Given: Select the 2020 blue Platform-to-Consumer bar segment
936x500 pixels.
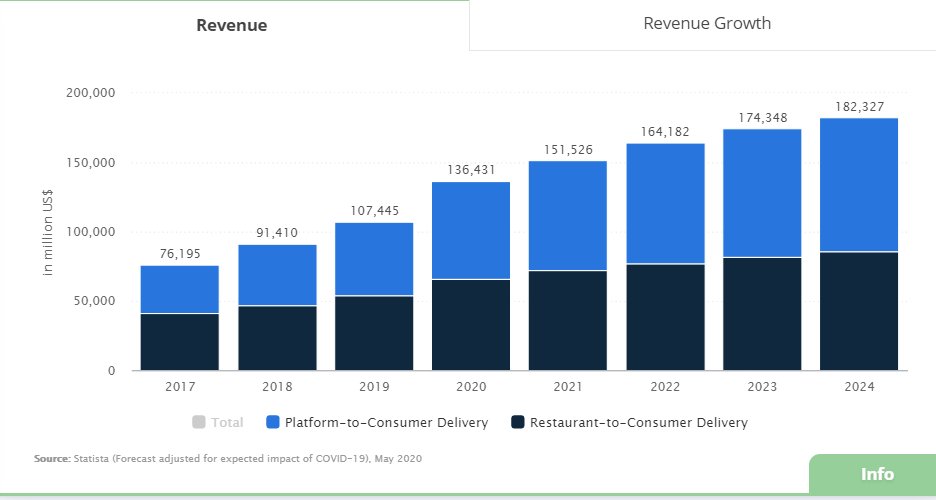Looking at the screenshot, I should (x=471, y=230).
